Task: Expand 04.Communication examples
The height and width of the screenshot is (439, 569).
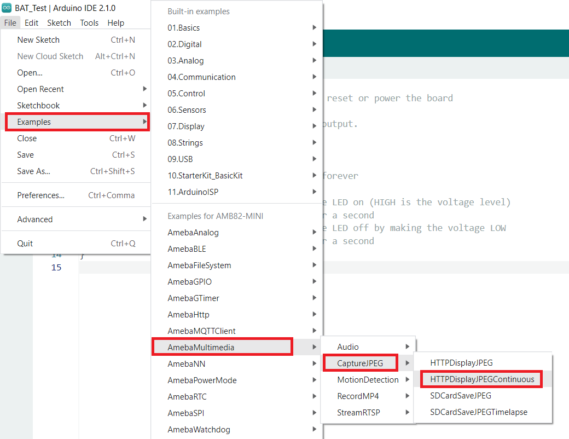Action: coord(237,77)
